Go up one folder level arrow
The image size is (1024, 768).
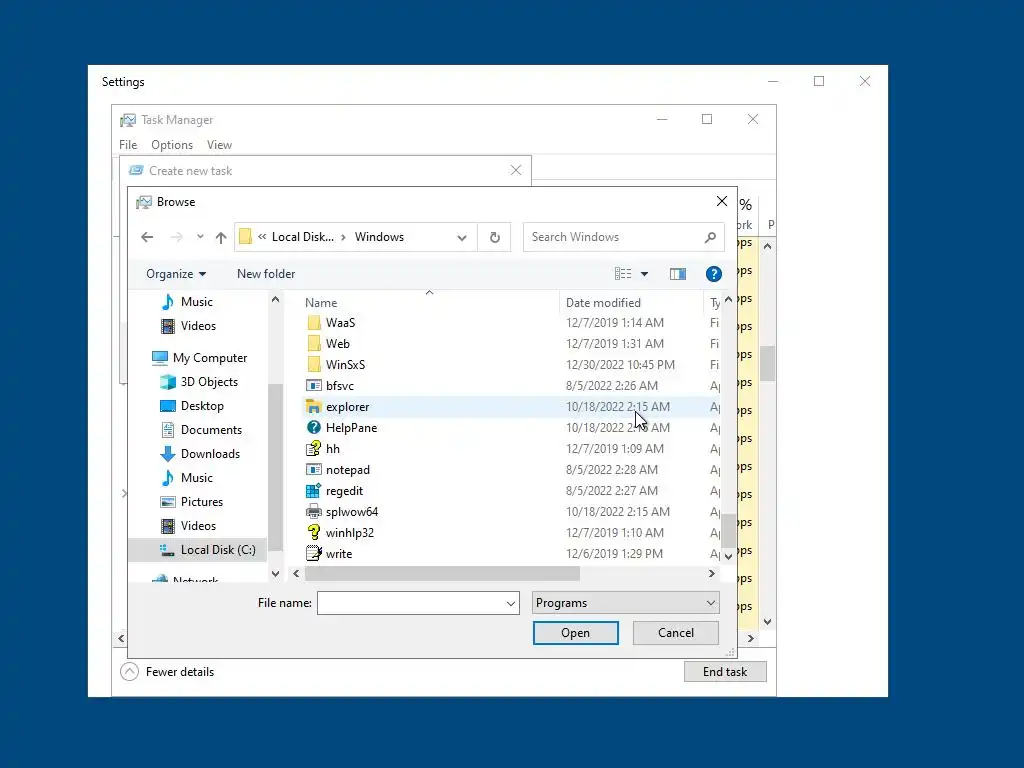click(221, 237)
